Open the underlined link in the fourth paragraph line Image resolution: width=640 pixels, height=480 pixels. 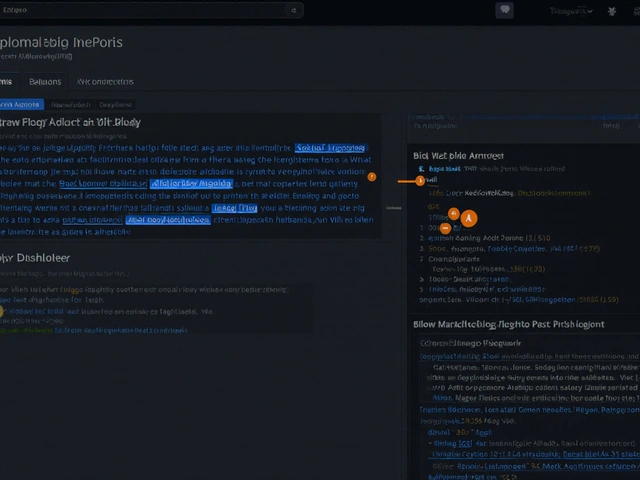[103, 184]
